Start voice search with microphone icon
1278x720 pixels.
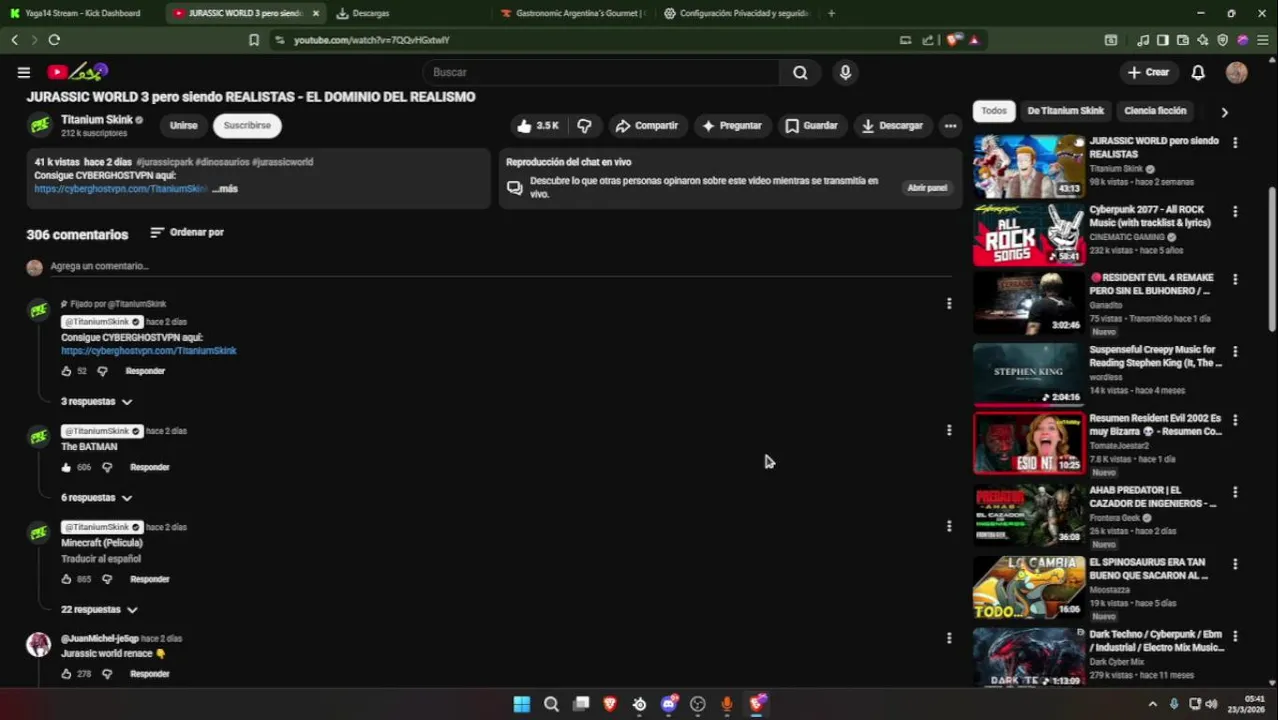[x=845, y=72]
